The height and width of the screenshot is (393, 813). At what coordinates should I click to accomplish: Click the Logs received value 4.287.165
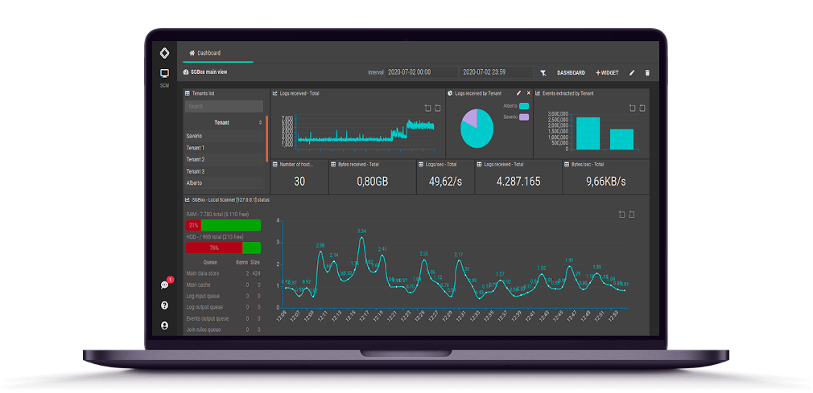518,181
